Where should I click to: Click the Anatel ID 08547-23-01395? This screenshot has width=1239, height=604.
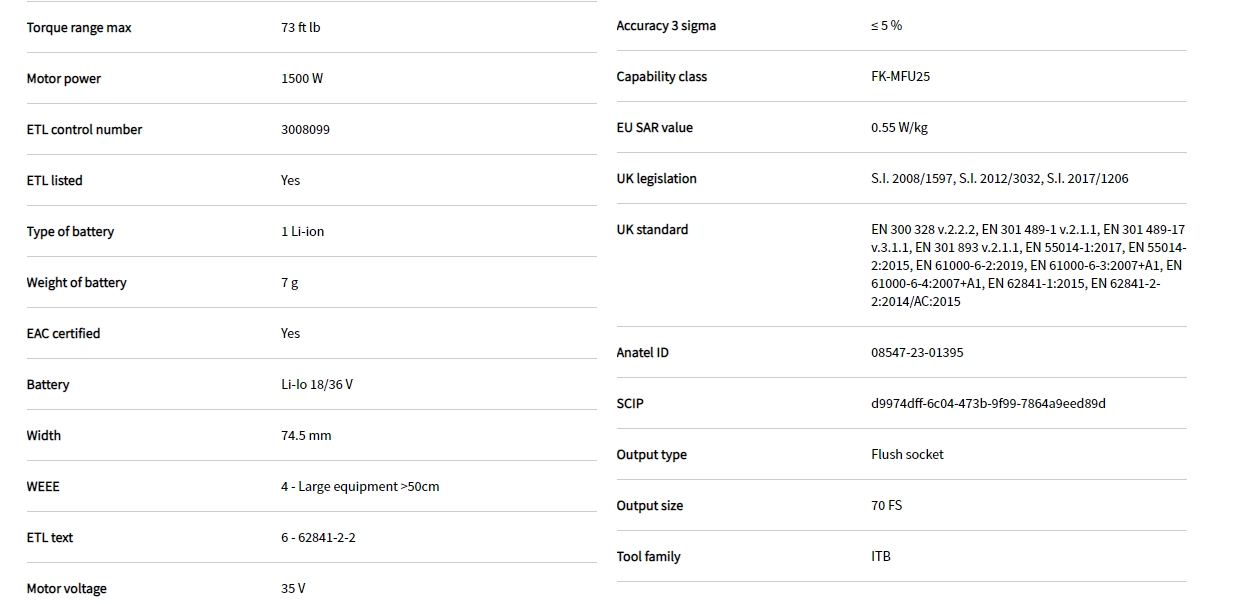(917, 353)
